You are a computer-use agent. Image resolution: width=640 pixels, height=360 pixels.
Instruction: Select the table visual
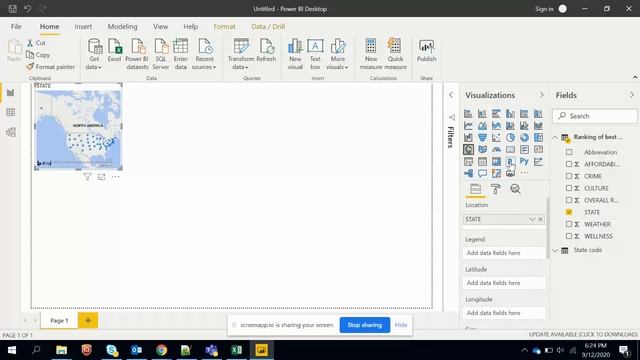click(482, 162)
